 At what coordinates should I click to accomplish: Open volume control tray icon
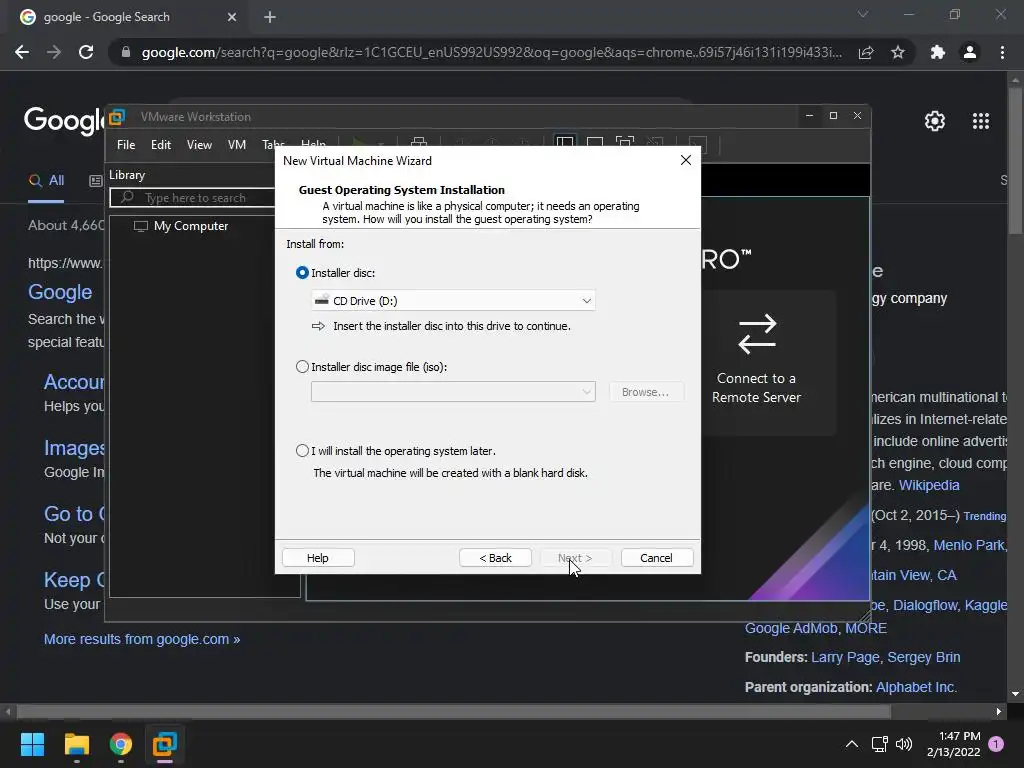pos(904,744)
